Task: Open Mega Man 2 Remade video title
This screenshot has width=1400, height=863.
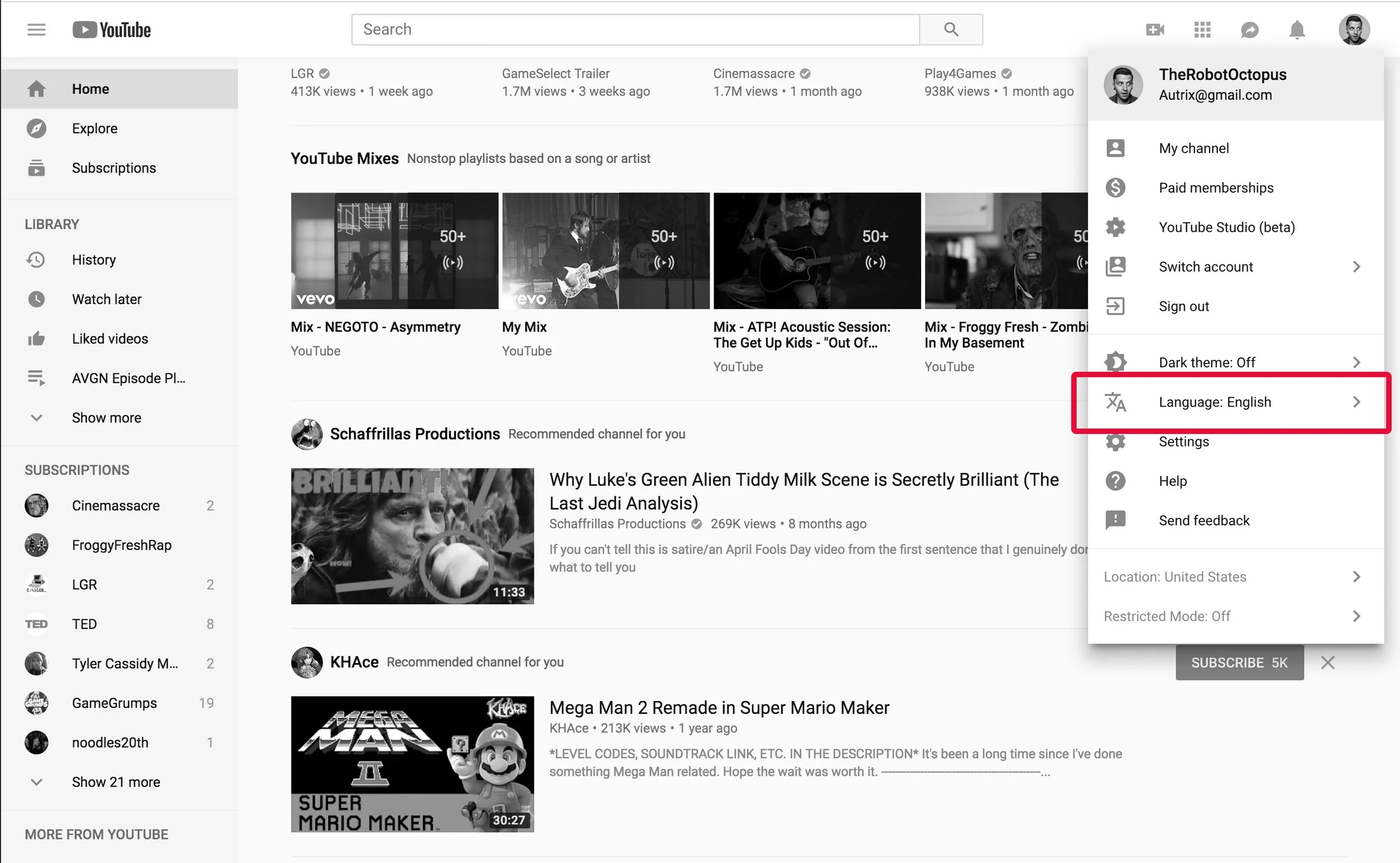Action: pos(719,708)
